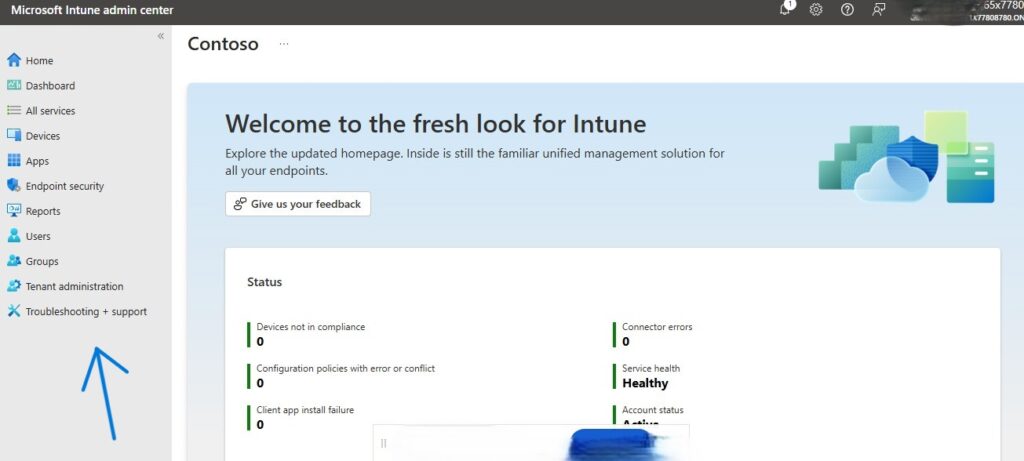Select Tenant administration
Screen dimensions: 1024x461
[74, 286]
